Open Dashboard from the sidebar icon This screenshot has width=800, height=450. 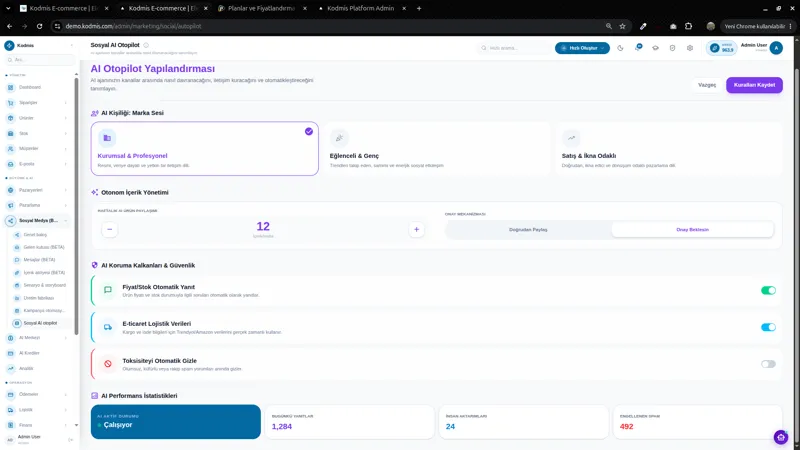(10, 87)
